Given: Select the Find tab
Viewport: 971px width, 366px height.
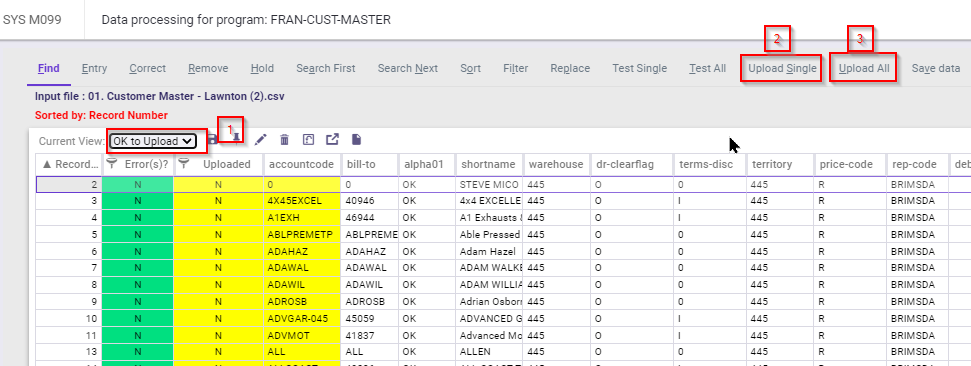Looking at the screenshot, I should (49, 68).
